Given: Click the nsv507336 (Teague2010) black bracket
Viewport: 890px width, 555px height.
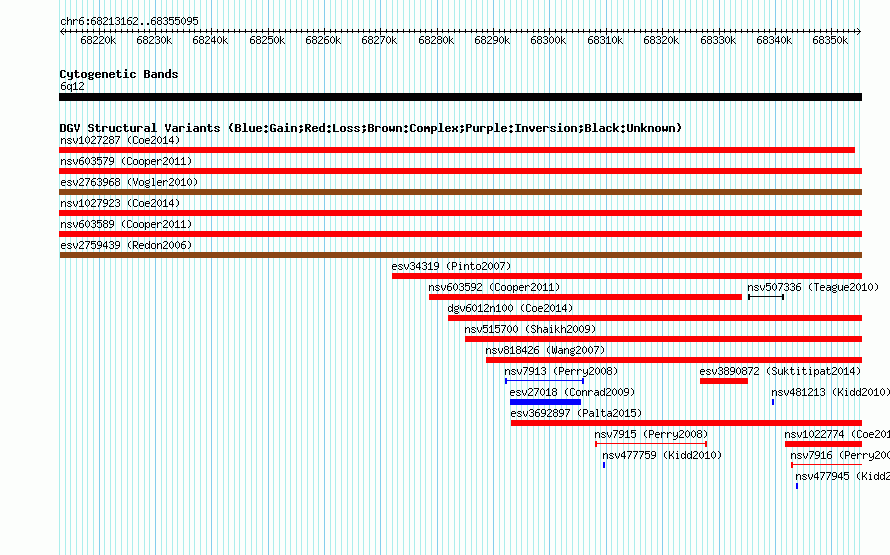Looking at the screenshot, I should click(766, 297).
